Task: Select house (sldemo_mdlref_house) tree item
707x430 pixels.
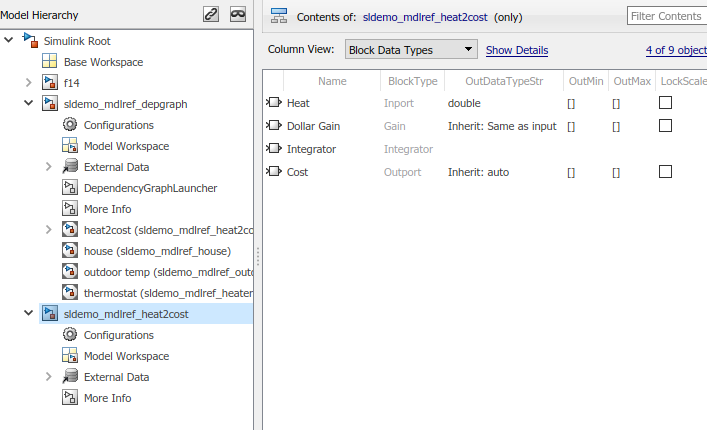Action: click(157, 251)
